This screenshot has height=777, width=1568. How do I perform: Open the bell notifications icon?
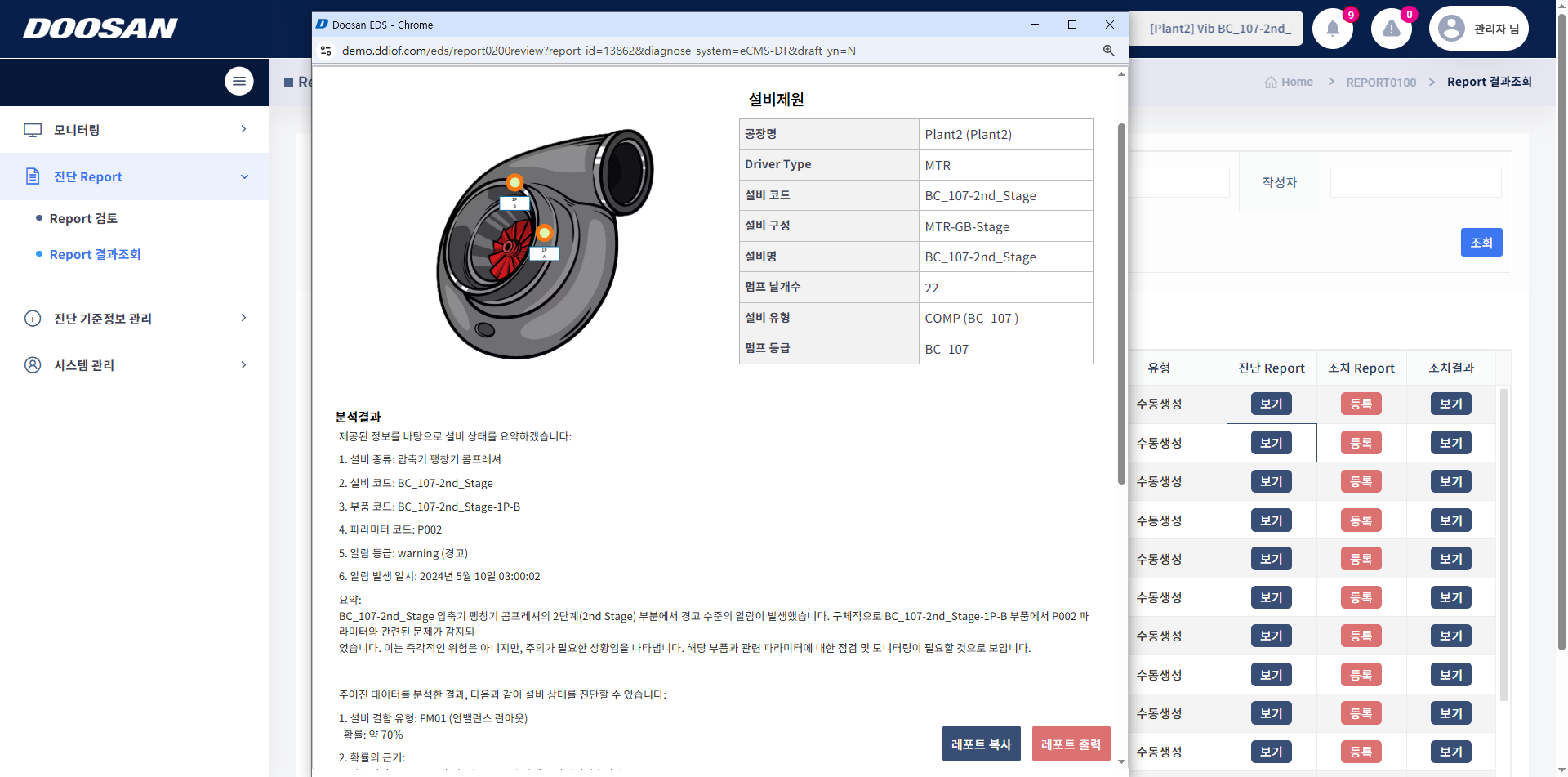[x=1332, y=29]
